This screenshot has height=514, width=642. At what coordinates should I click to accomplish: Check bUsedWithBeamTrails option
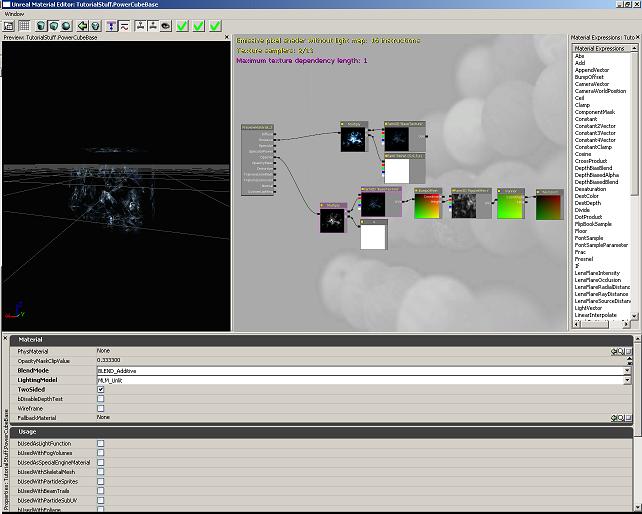coord(101,491)
